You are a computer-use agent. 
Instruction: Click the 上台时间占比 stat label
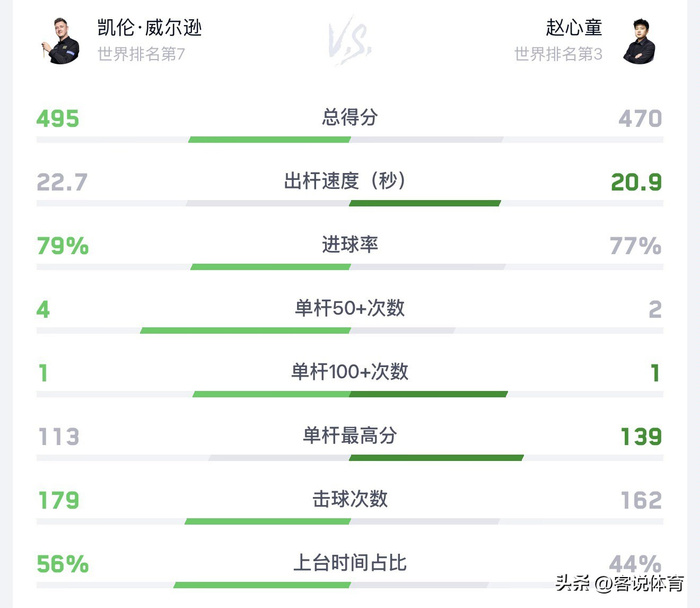pyautogui.click(x=350, y=562)
